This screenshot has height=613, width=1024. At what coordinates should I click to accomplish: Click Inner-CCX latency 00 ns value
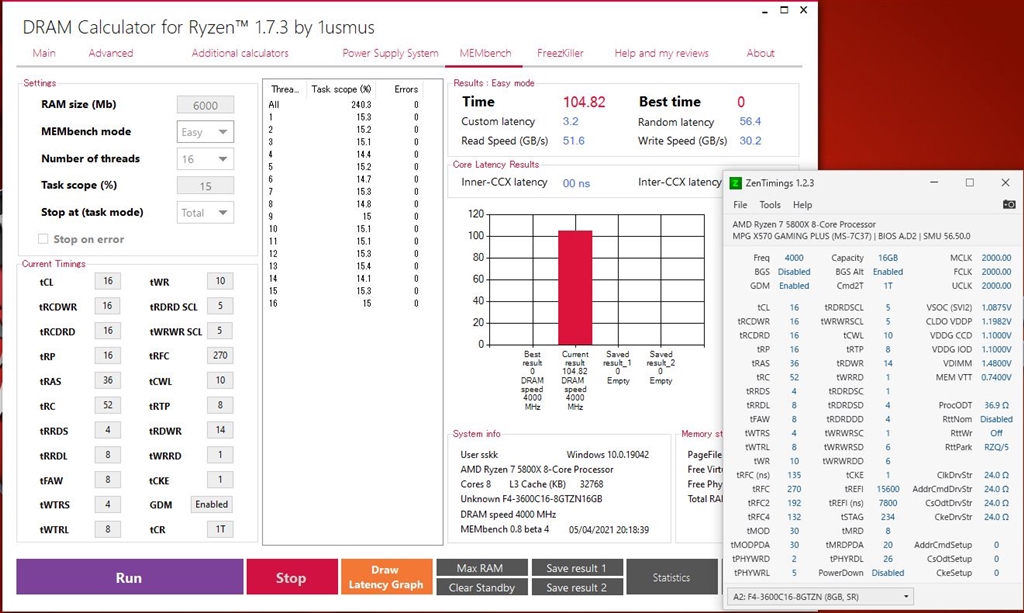click(576, 183)
